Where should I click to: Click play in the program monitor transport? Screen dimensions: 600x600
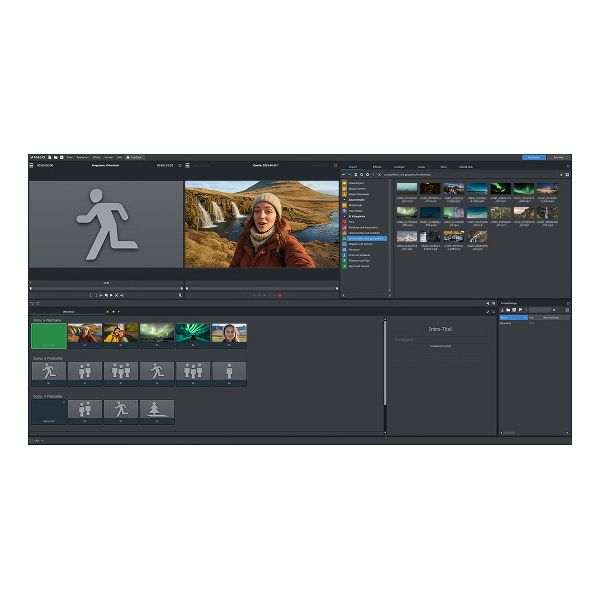(x=111, y=295)
